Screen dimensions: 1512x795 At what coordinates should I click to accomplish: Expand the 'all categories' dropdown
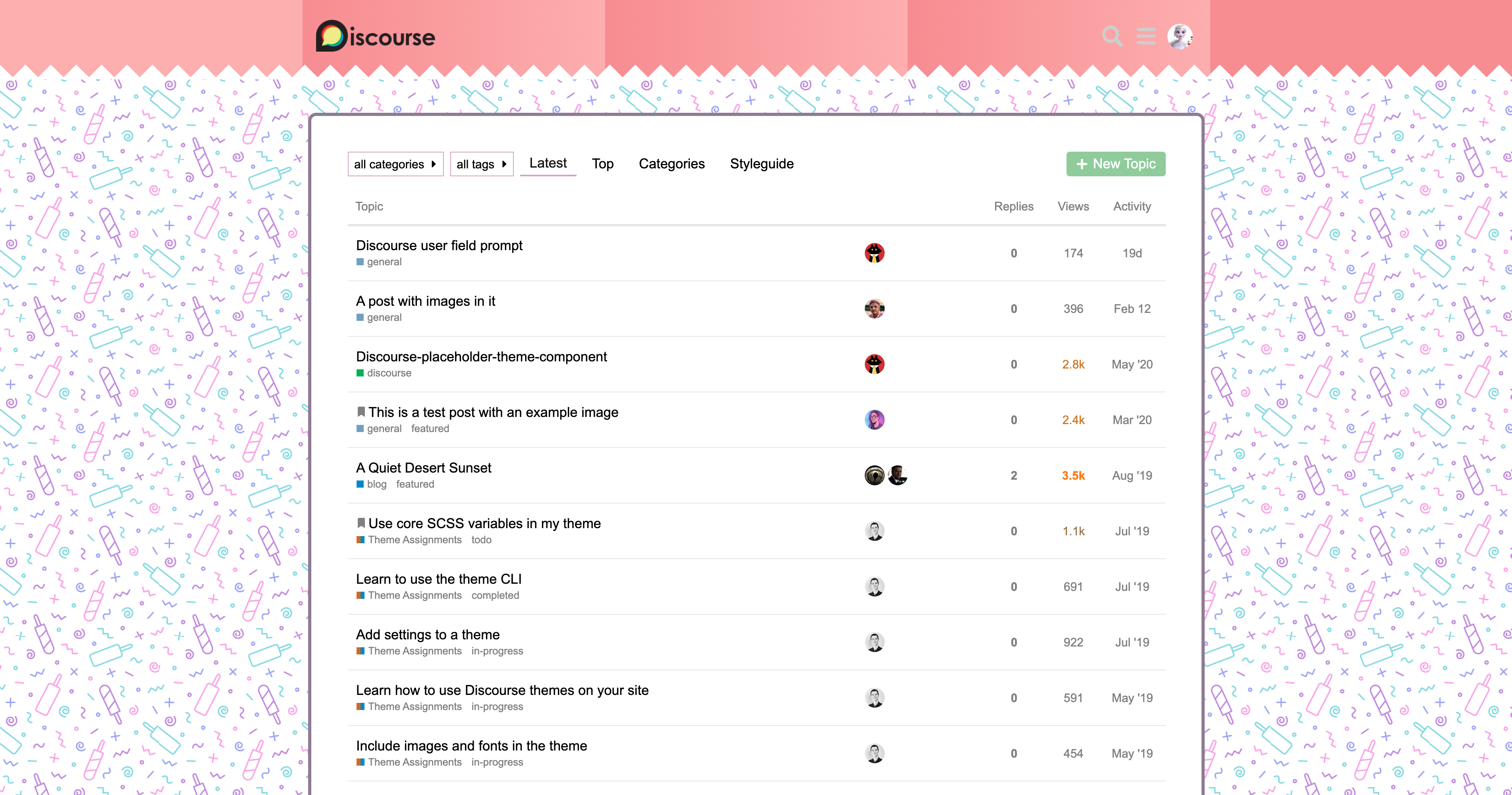click(x=395, y=164)
